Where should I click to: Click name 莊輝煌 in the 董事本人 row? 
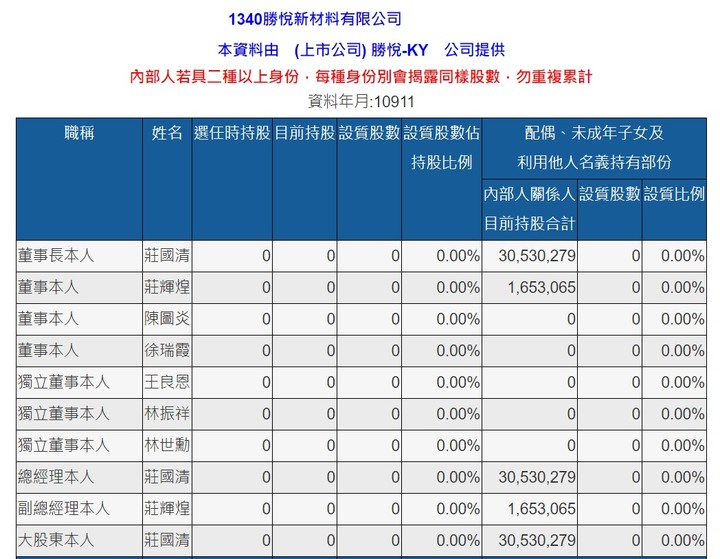tap(167, 287)
